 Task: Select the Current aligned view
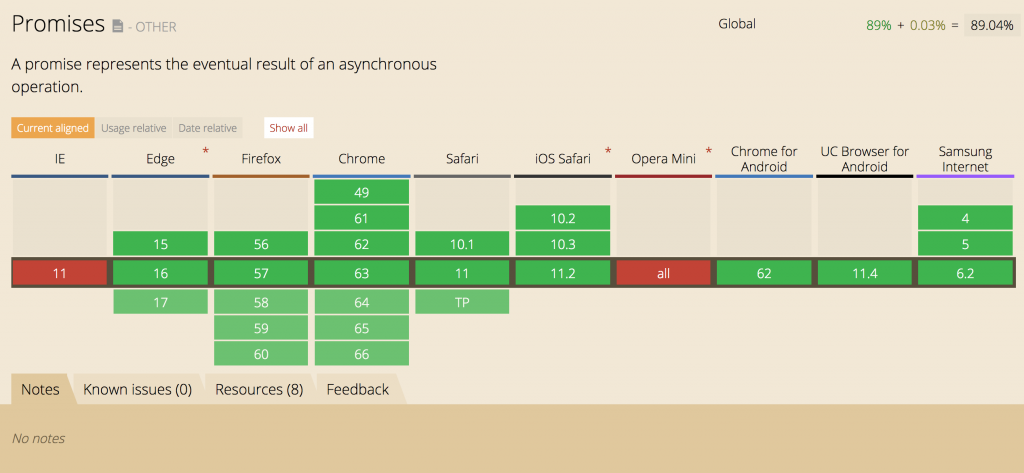click(x=53, y=128)
